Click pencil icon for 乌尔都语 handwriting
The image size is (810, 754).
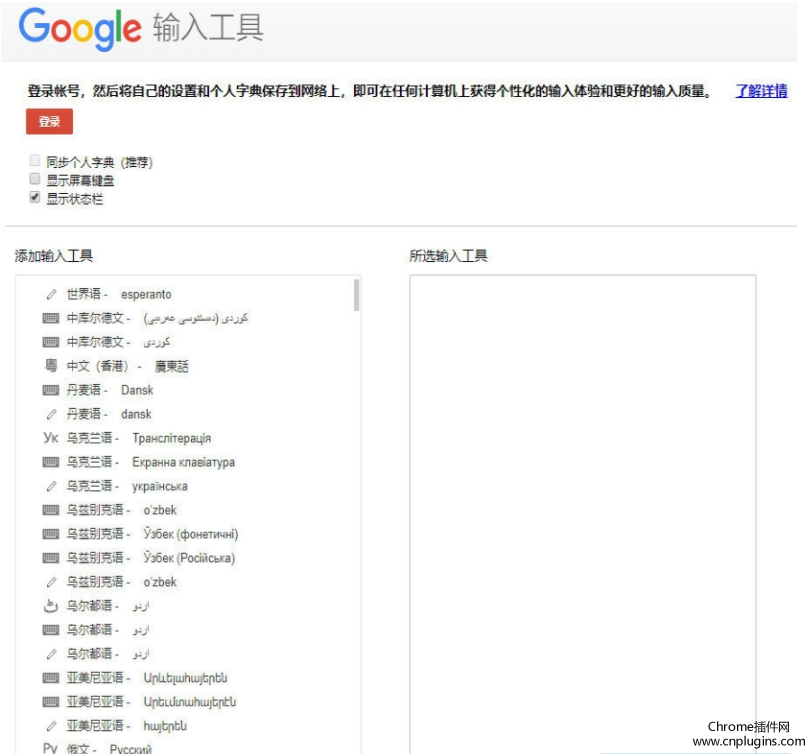tap(51, 654)
